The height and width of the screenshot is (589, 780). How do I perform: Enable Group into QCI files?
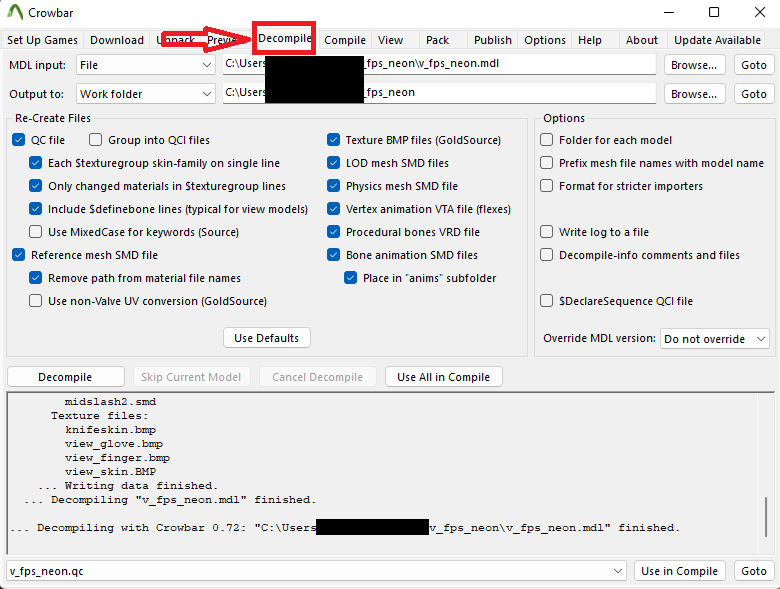click(96, 140)
